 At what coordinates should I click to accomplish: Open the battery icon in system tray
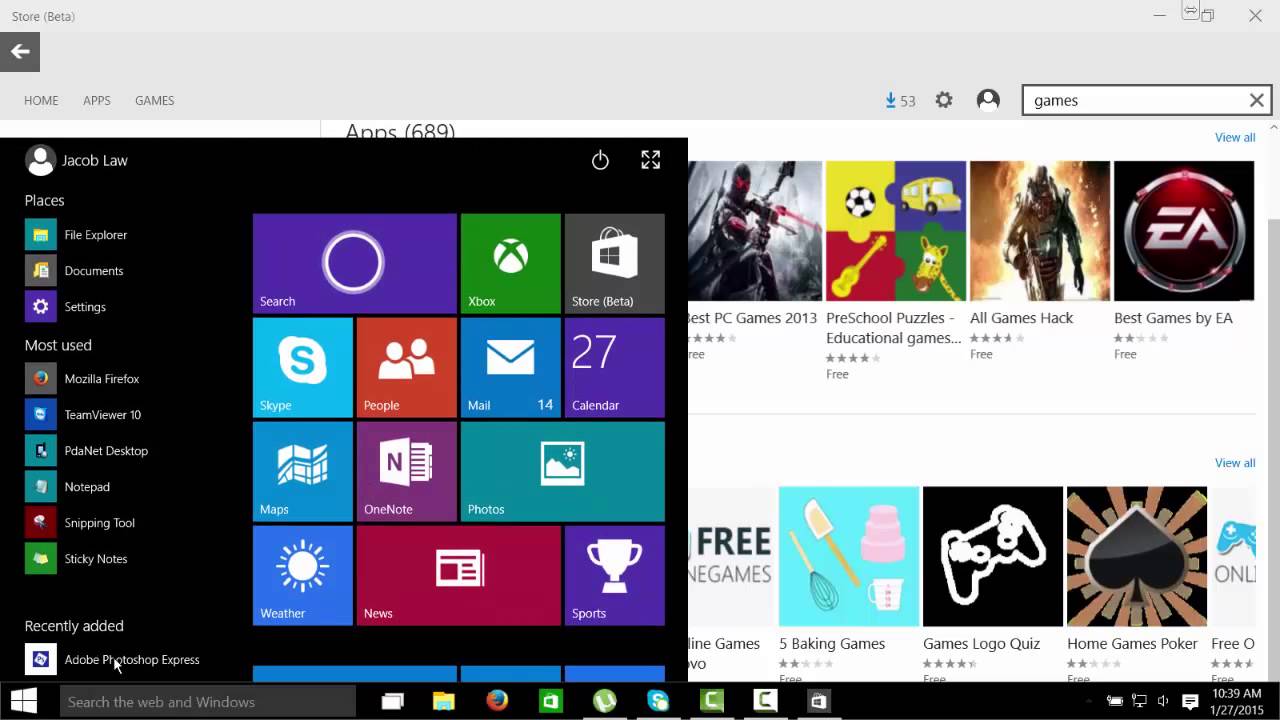1115,701
